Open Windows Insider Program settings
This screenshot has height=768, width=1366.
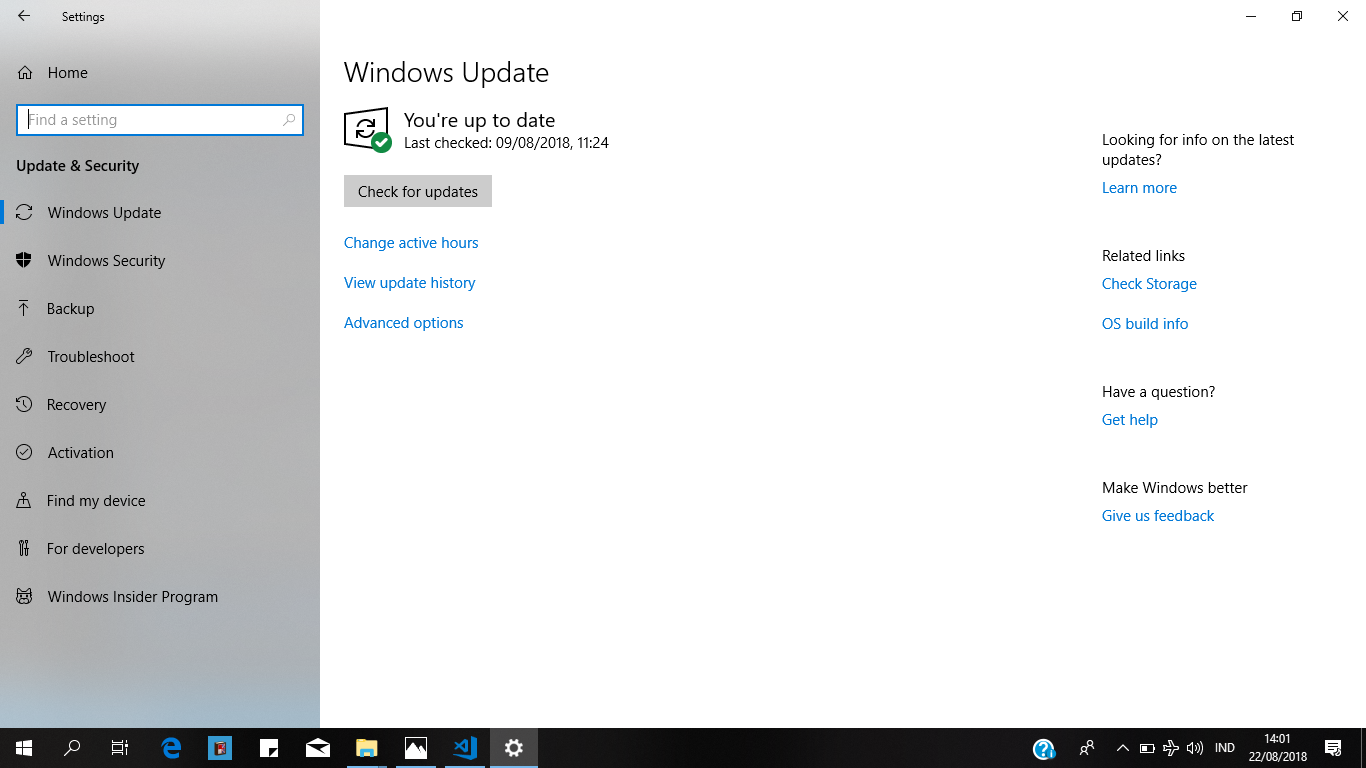tap(160, 596)
